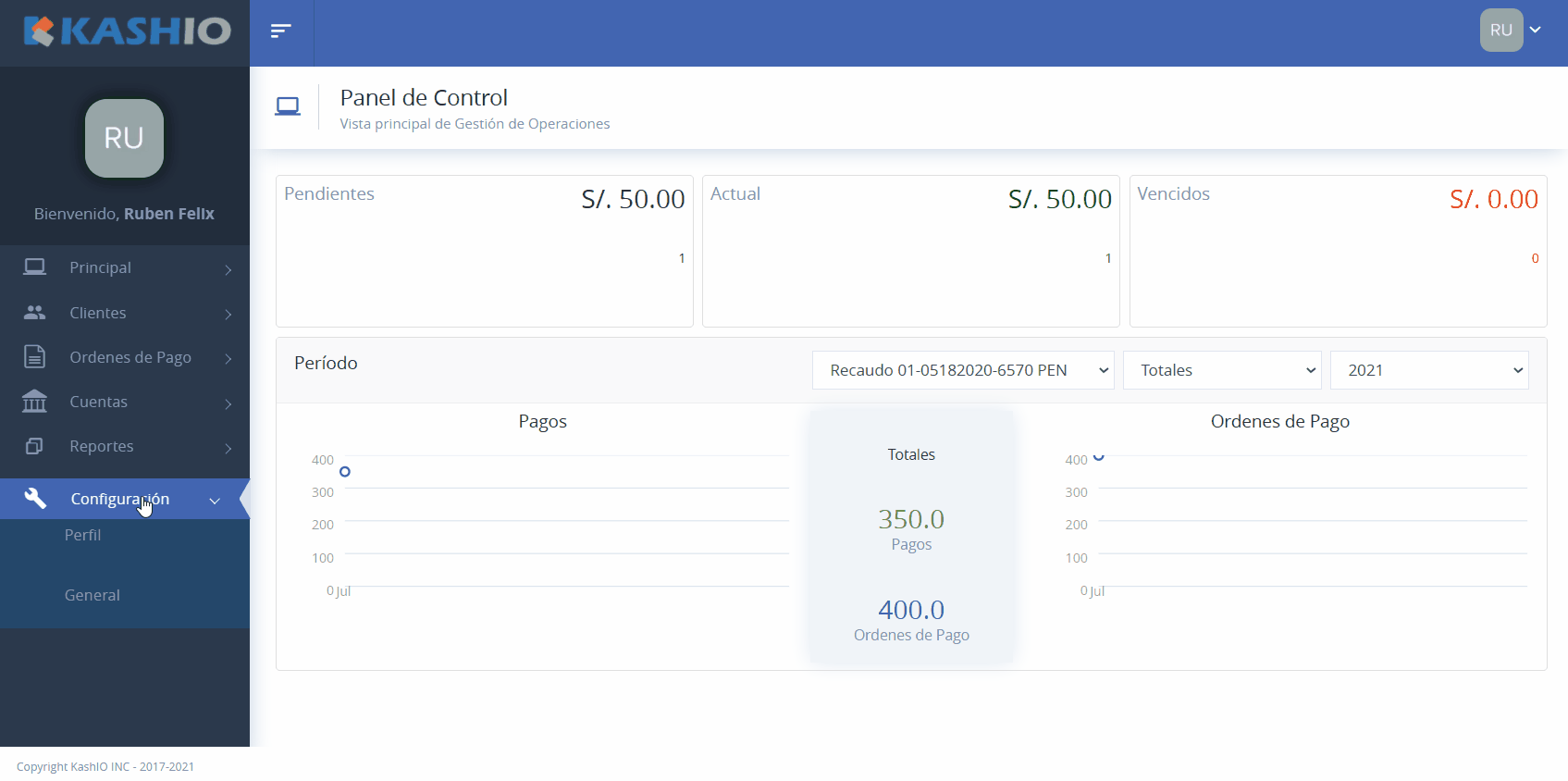The width and height of the screenshot is (1568, 781).
Task: Open Perfil under Configuración
Action: [83, 535]
